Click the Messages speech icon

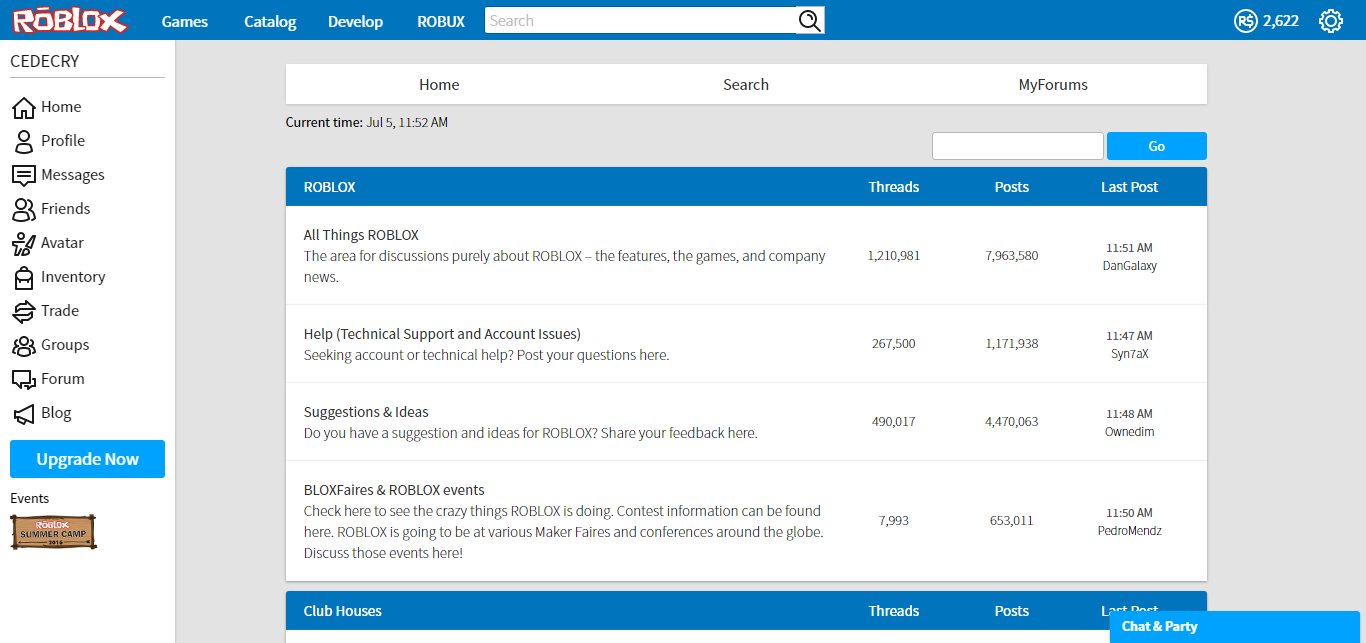24,175
